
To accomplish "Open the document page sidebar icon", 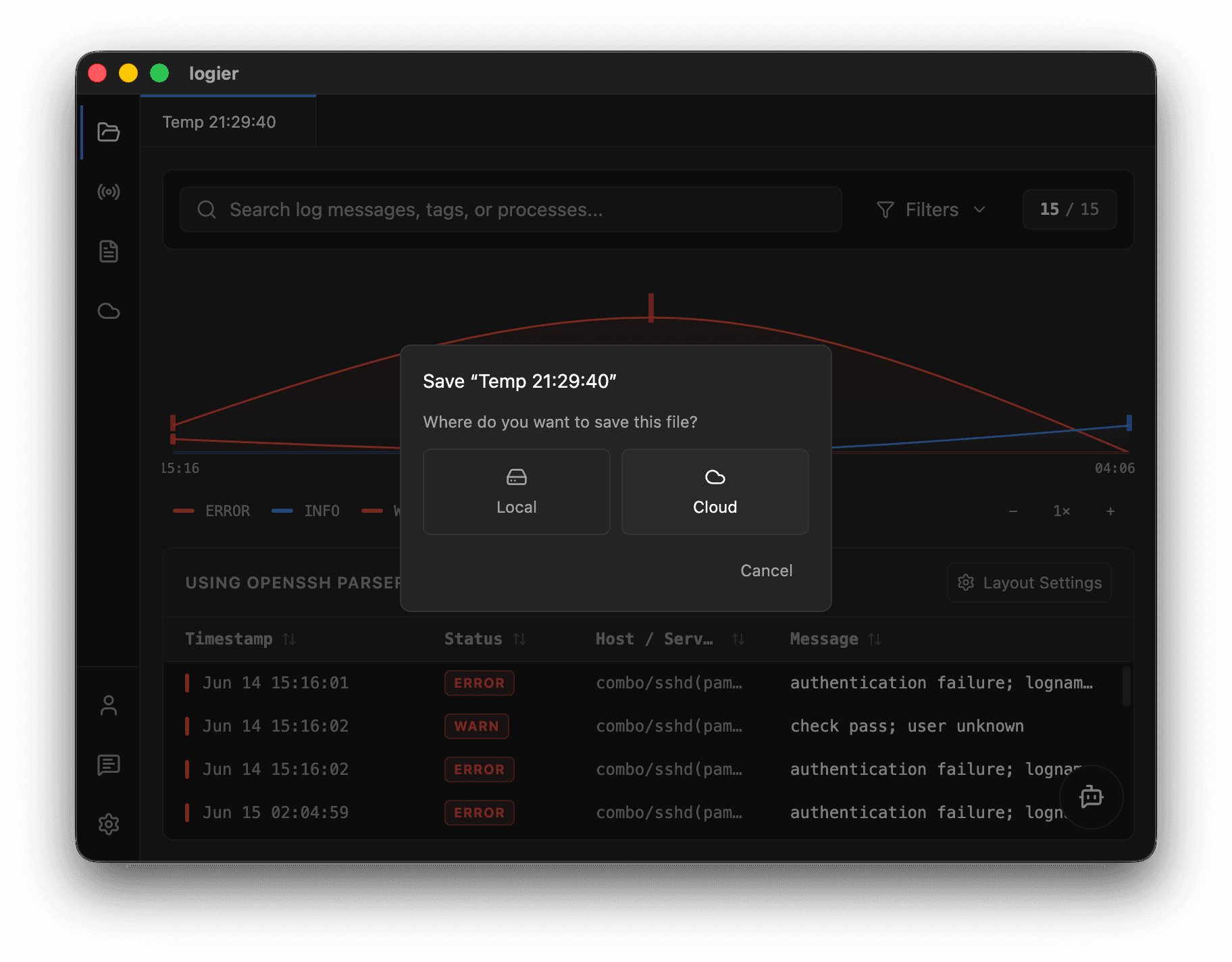I will [109, 251].
